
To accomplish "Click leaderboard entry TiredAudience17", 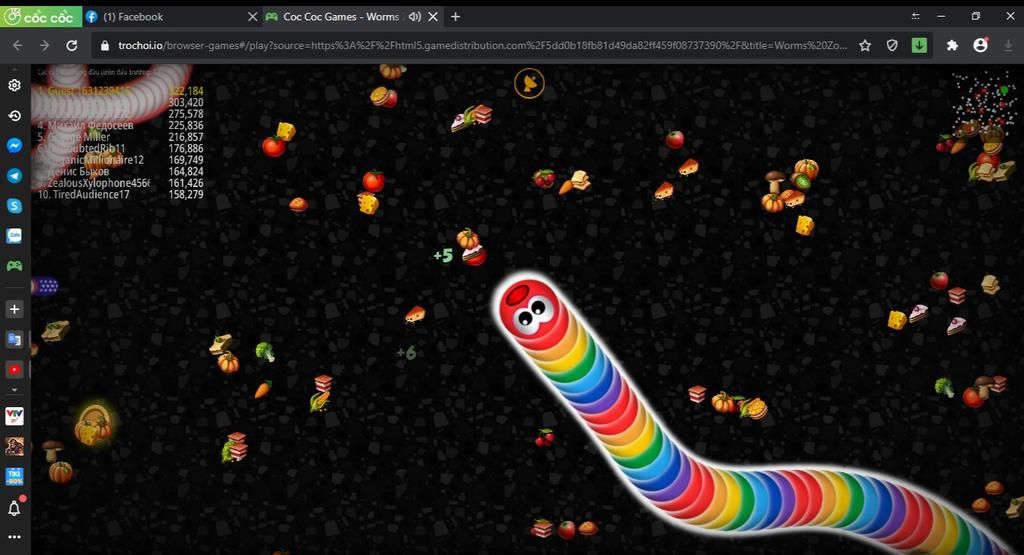I will click(x=84, y=195).
